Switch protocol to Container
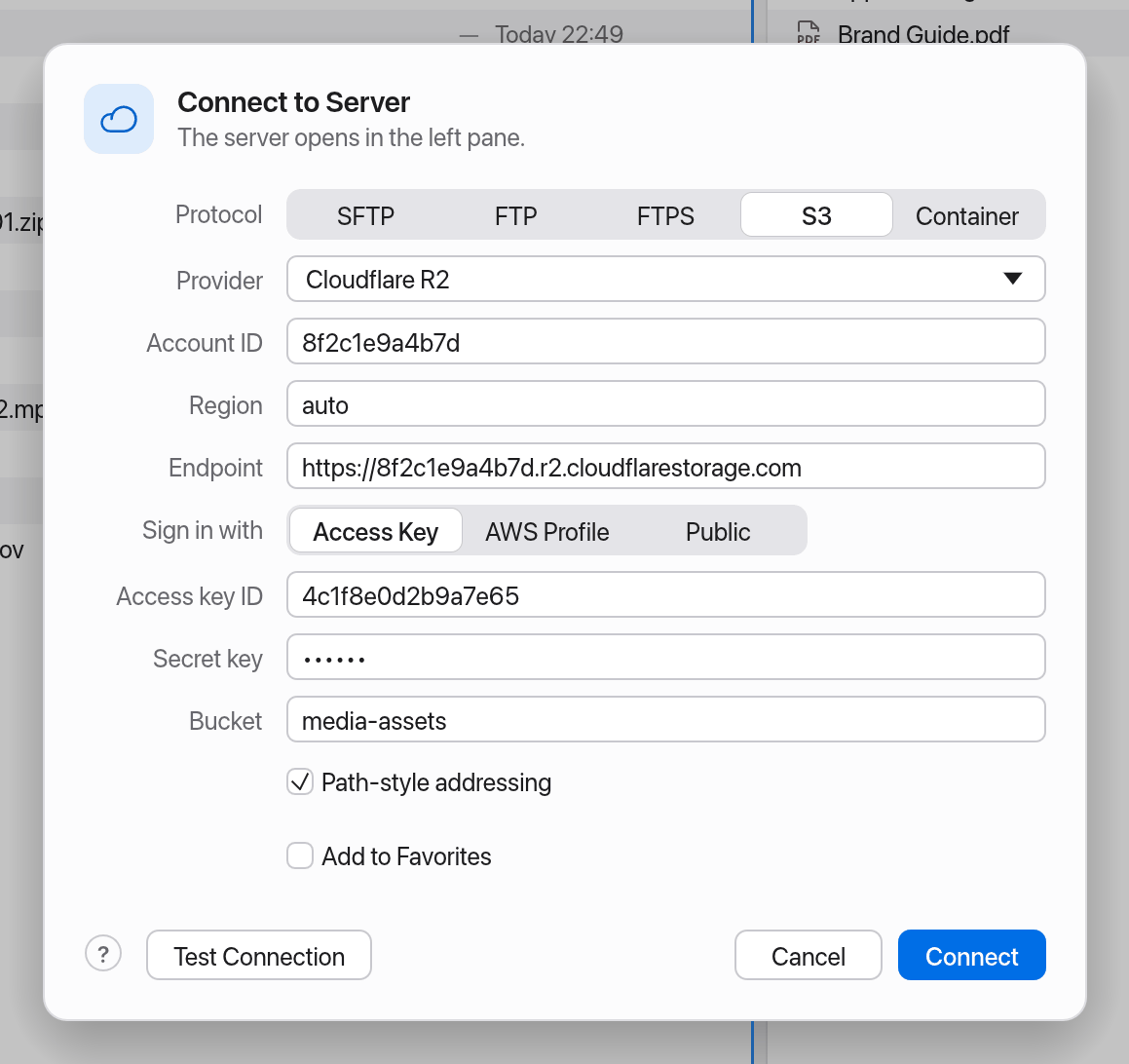 967,215
